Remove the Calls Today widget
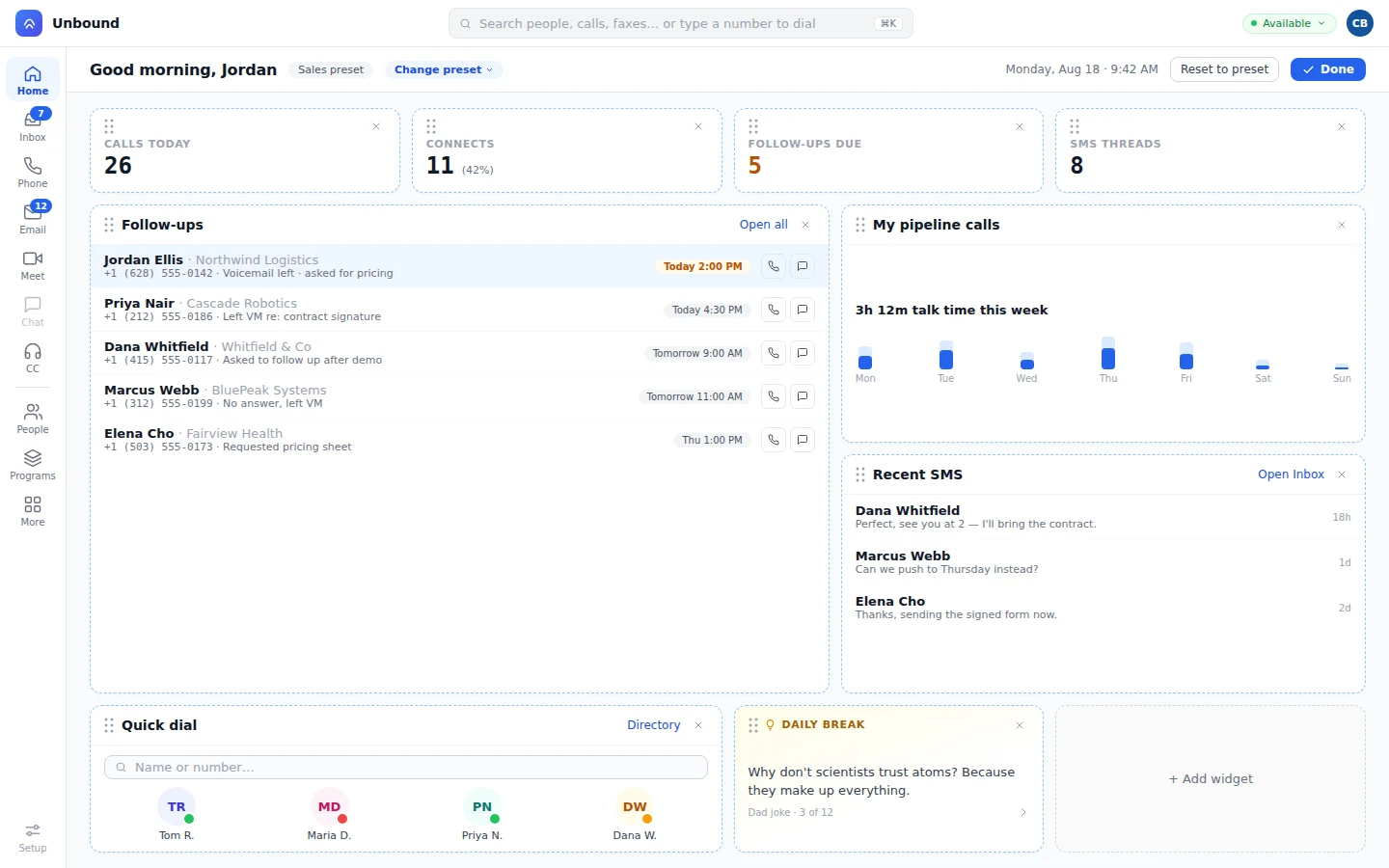The height and width of the screenshot is (868, 1389). (x=376, y=126)
